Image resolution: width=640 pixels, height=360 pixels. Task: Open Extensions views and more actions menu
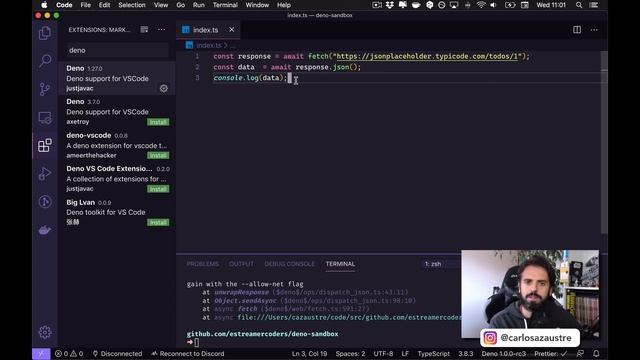(x=162, y=29)
